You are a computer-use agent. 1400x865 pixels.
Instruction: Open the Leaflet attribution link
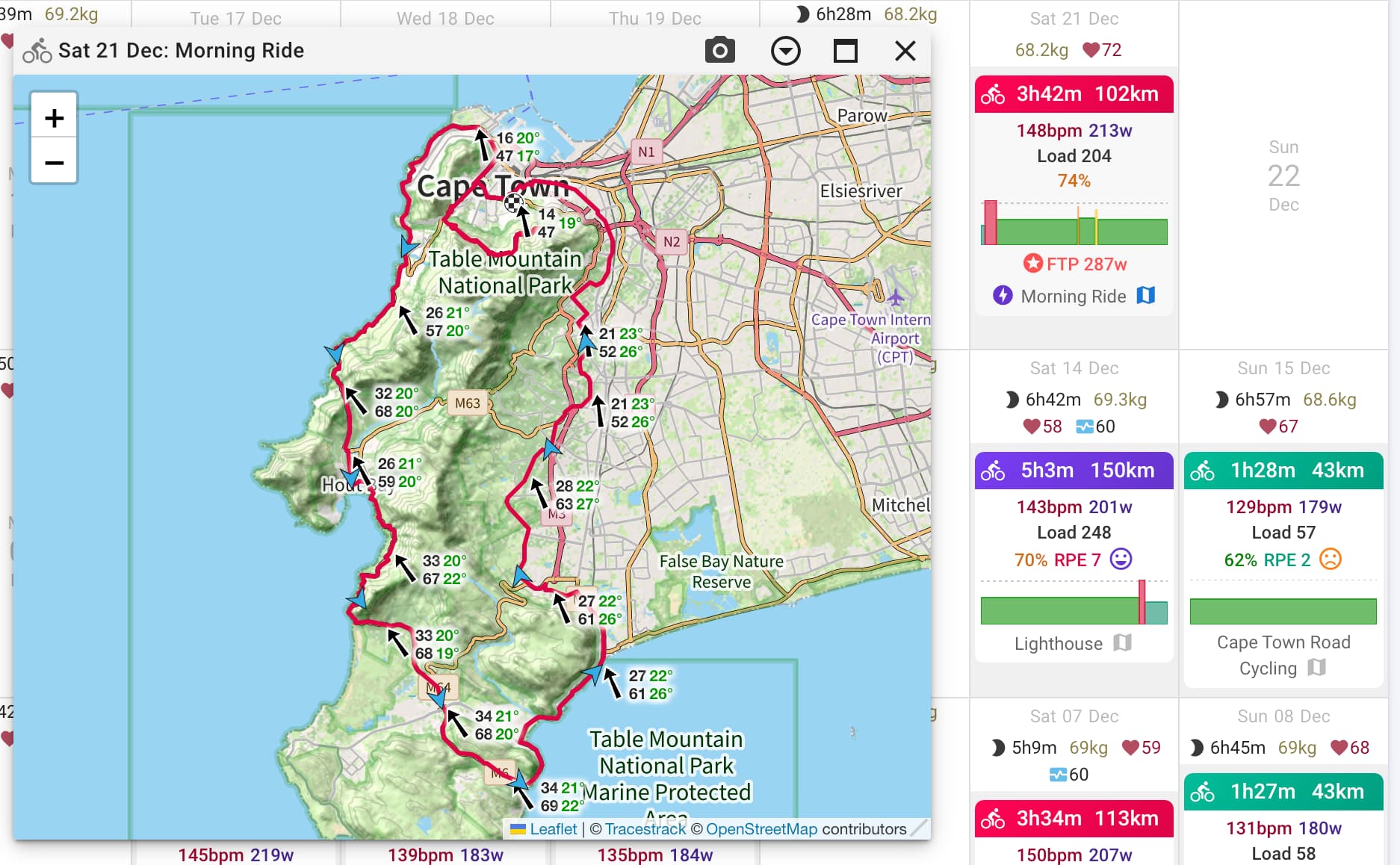click(553, 829)
